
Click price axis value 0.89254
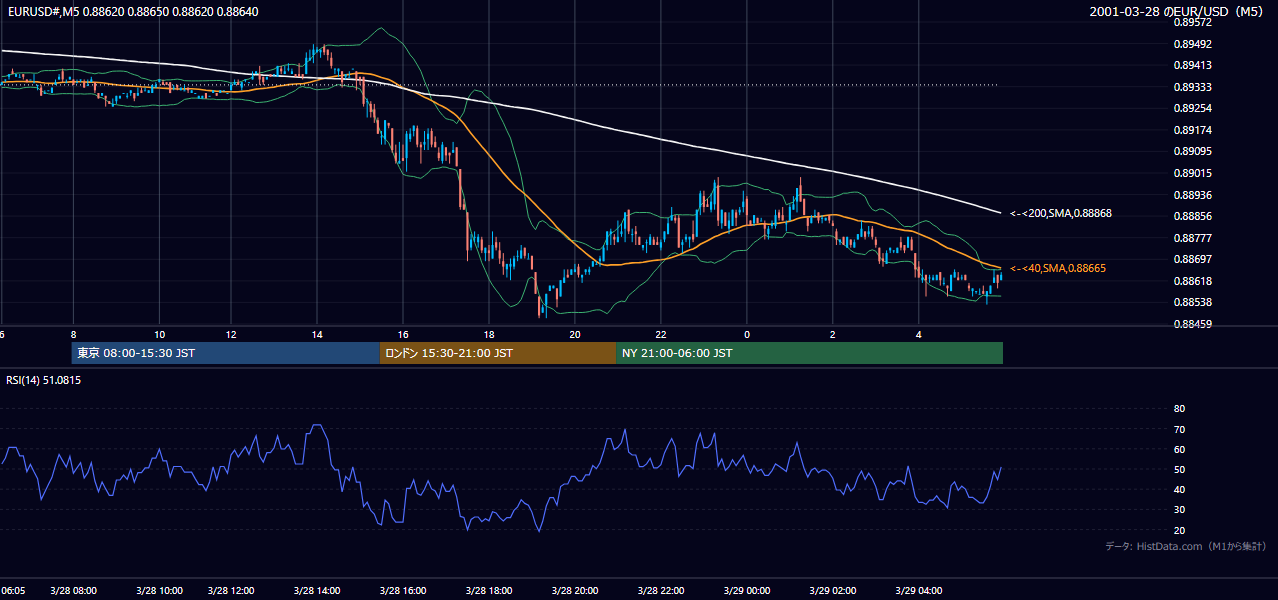[1192, 108]
